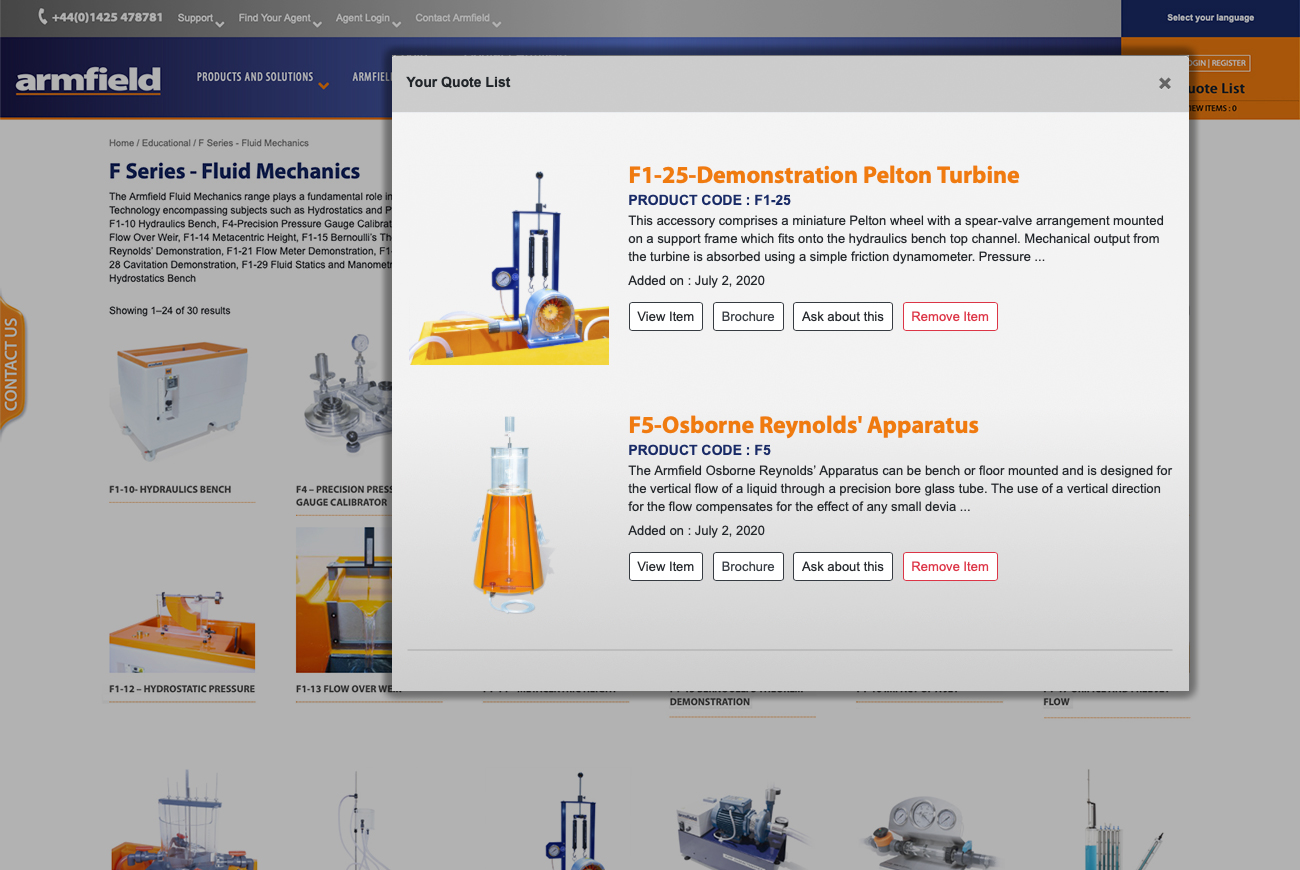Viewport: 1300px width, 870px height.
Task: Go to the Educational breadcrumb link
Action: pos(166,143)
